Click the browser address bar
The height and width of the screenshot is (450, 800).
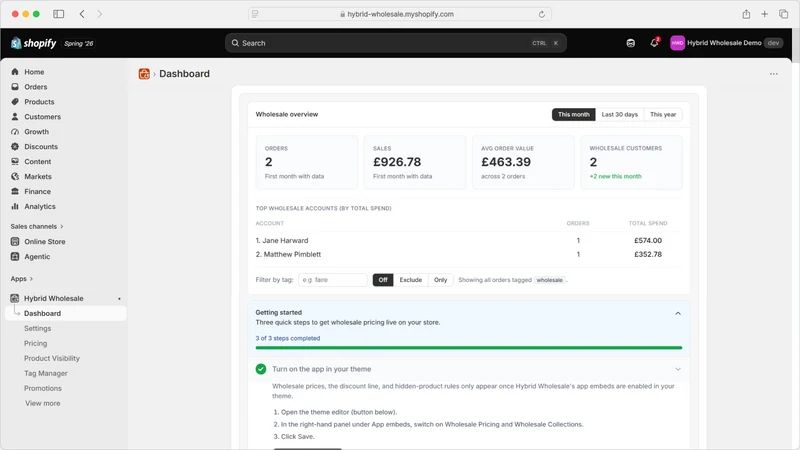[399, 14]
